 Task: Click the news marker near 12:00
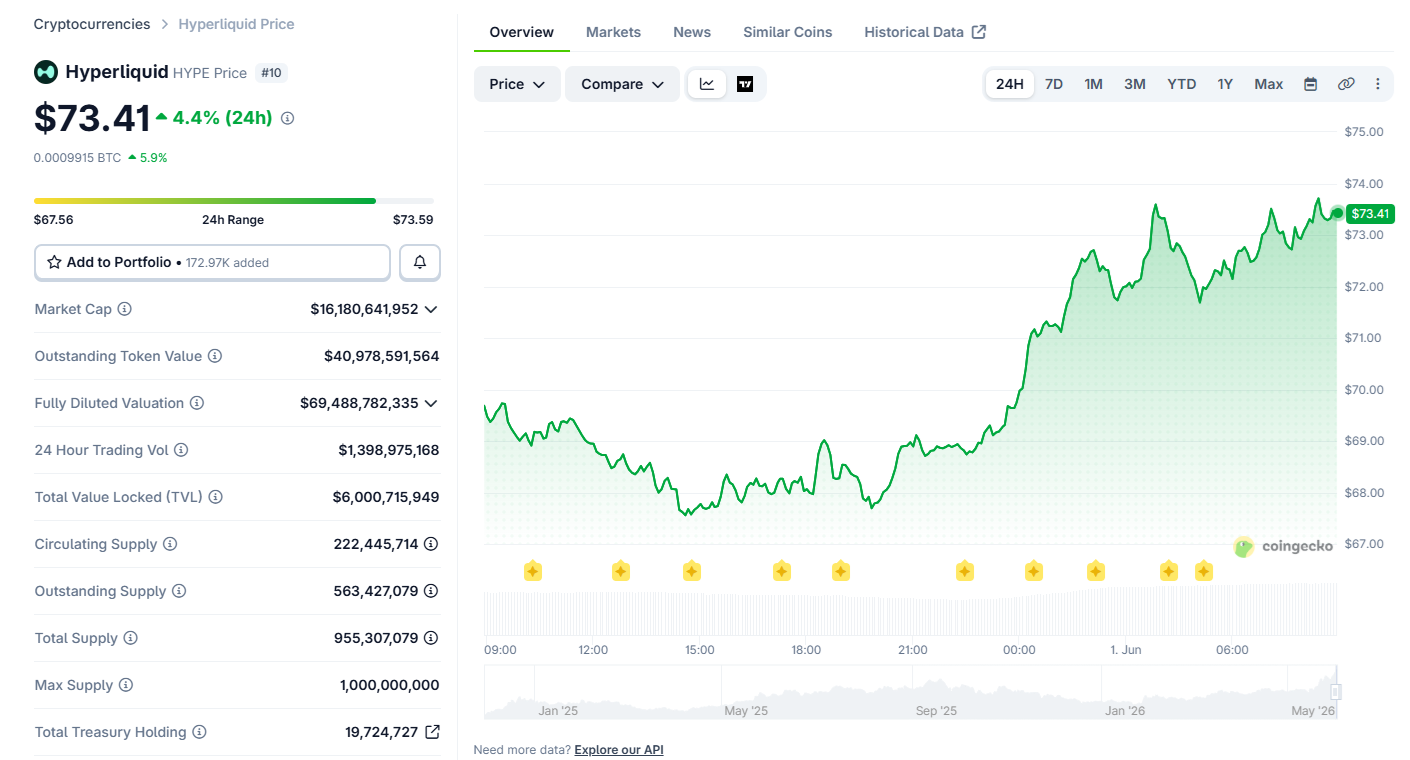(x=621, y=571)
